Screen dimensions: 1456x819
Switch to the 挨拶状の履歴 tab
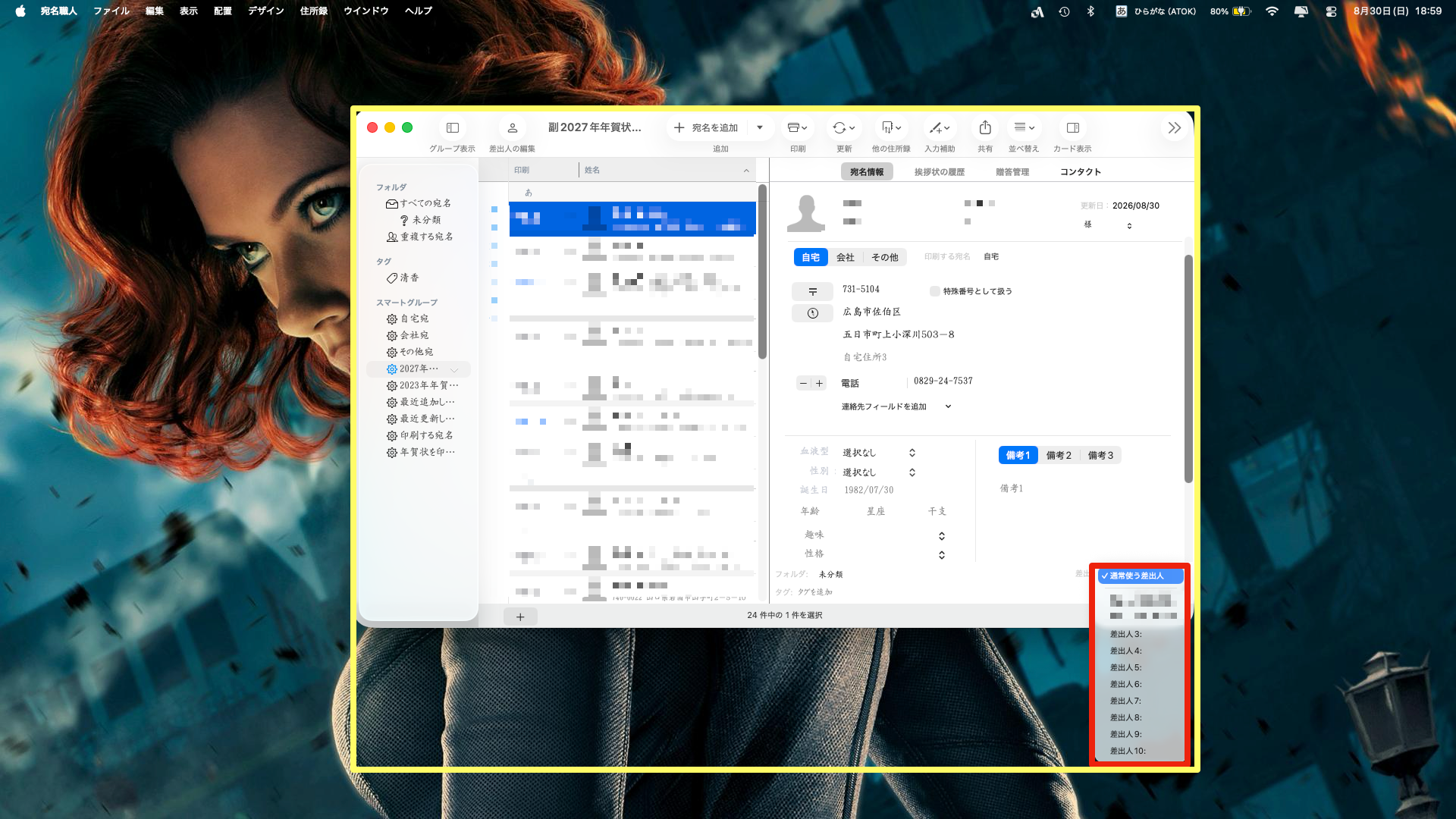(940, 172)
